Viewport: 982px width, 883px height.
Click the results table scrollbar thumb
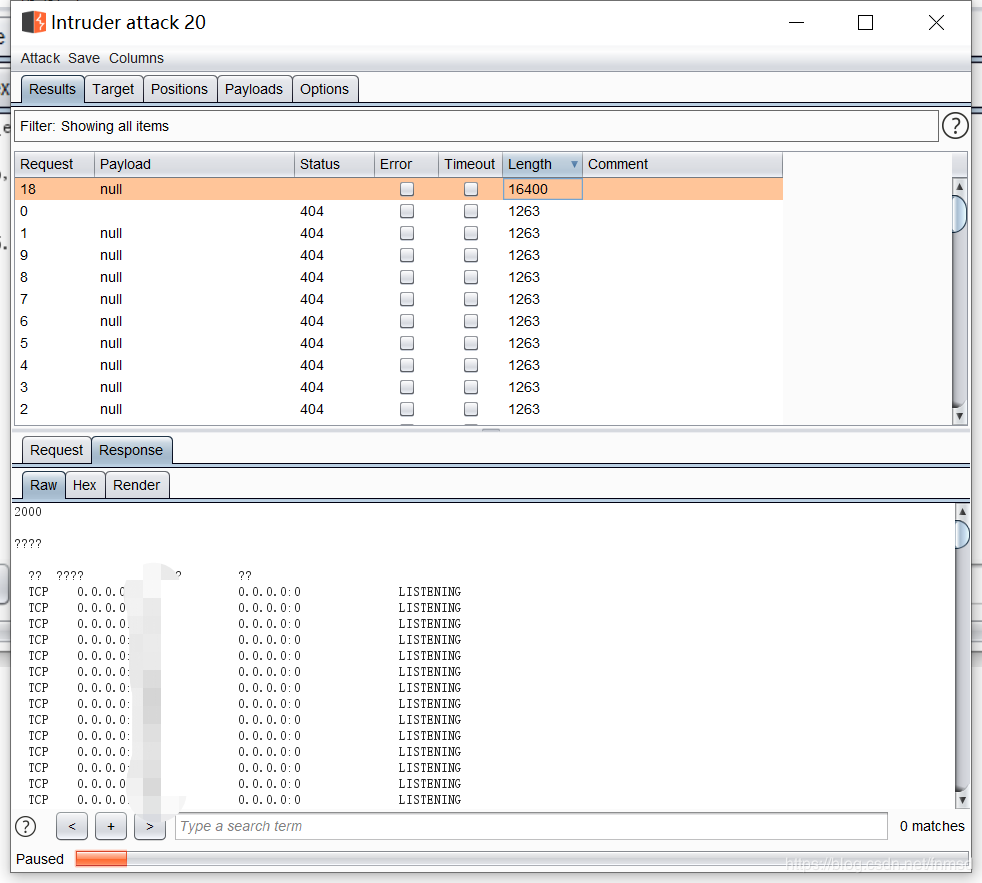point(959,214)
